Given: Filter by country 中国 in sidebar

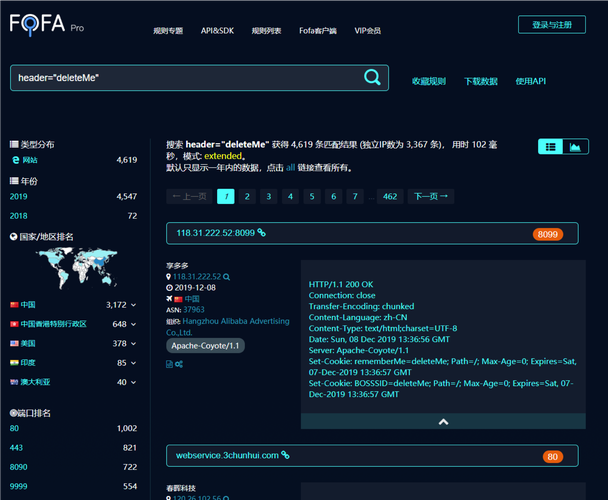Looking at the screenshot, I should [x=28, y=305].
